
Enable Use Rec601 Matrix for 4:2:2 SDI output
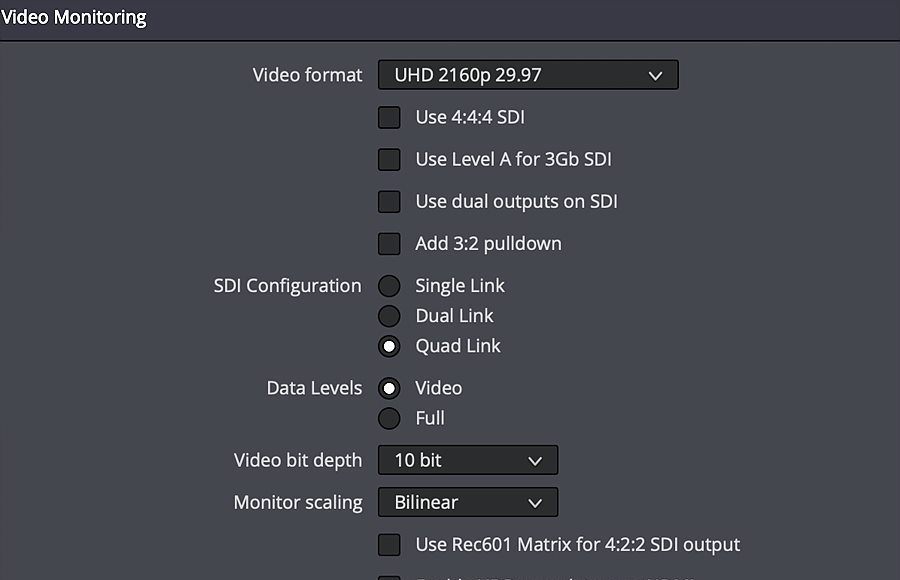point(389,544)
